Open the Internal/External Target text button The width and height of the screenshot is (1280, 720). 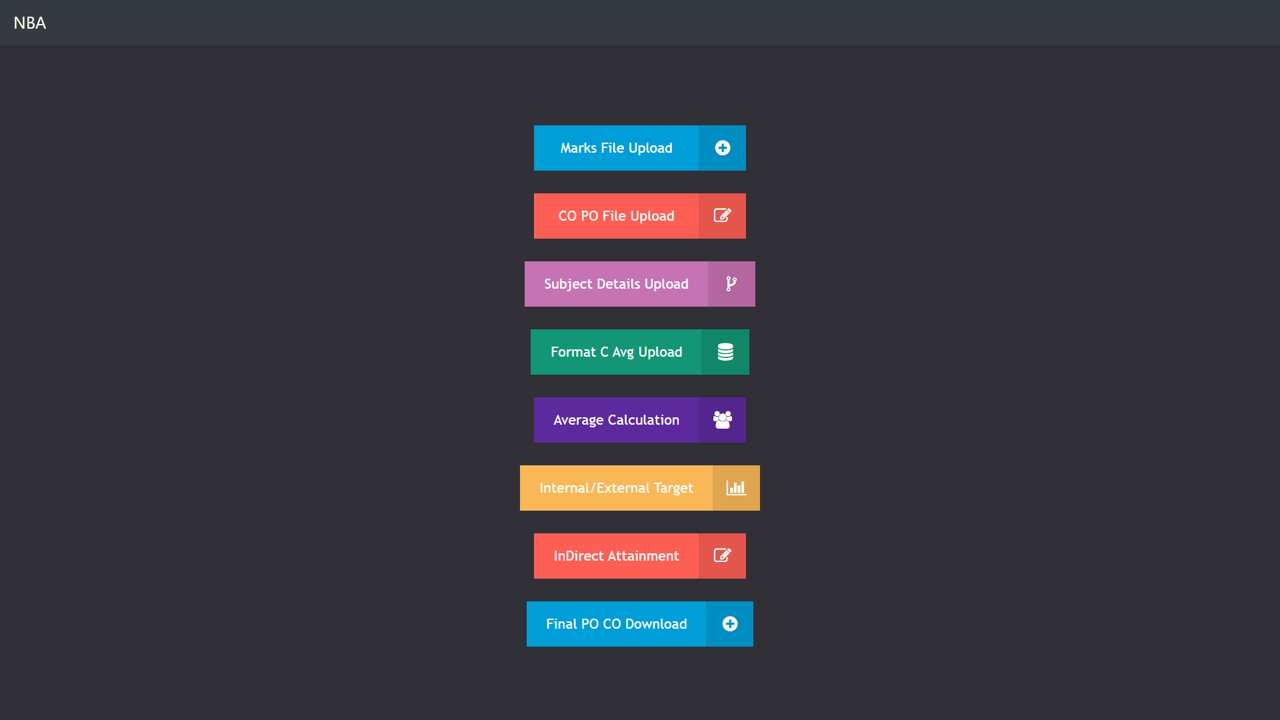[616, 488]
